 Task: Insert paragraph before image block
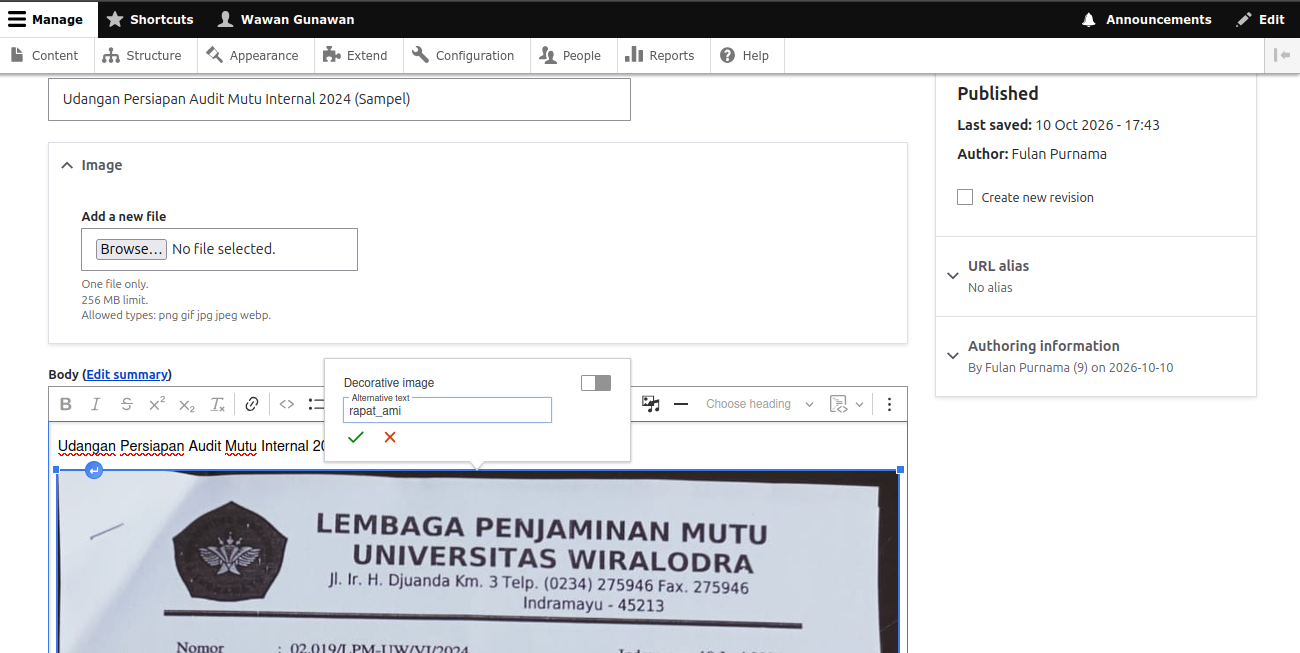pyautogui.click(x=94, y=470)
